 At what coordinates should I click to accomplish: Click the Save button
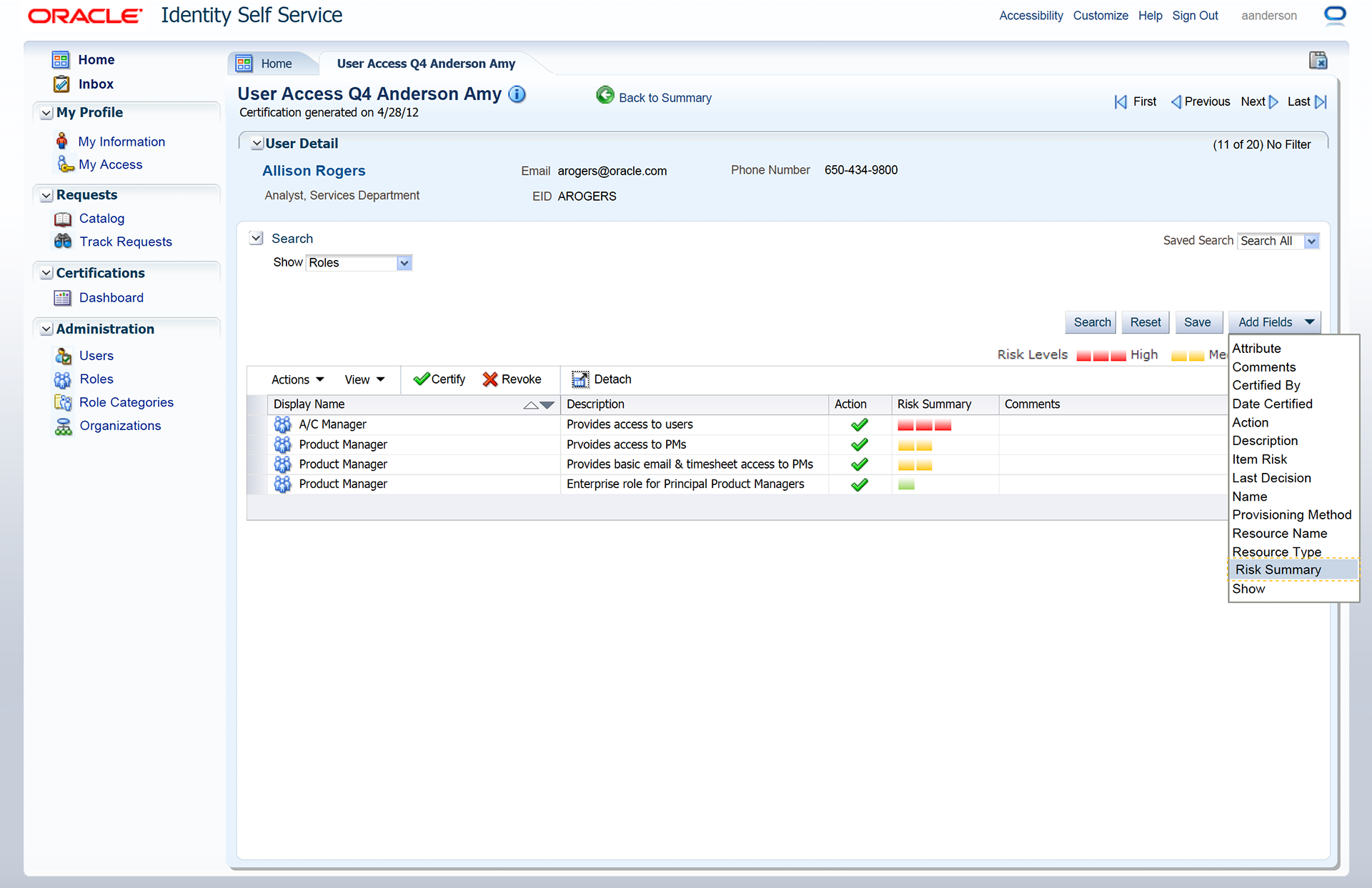[1198, 322]
